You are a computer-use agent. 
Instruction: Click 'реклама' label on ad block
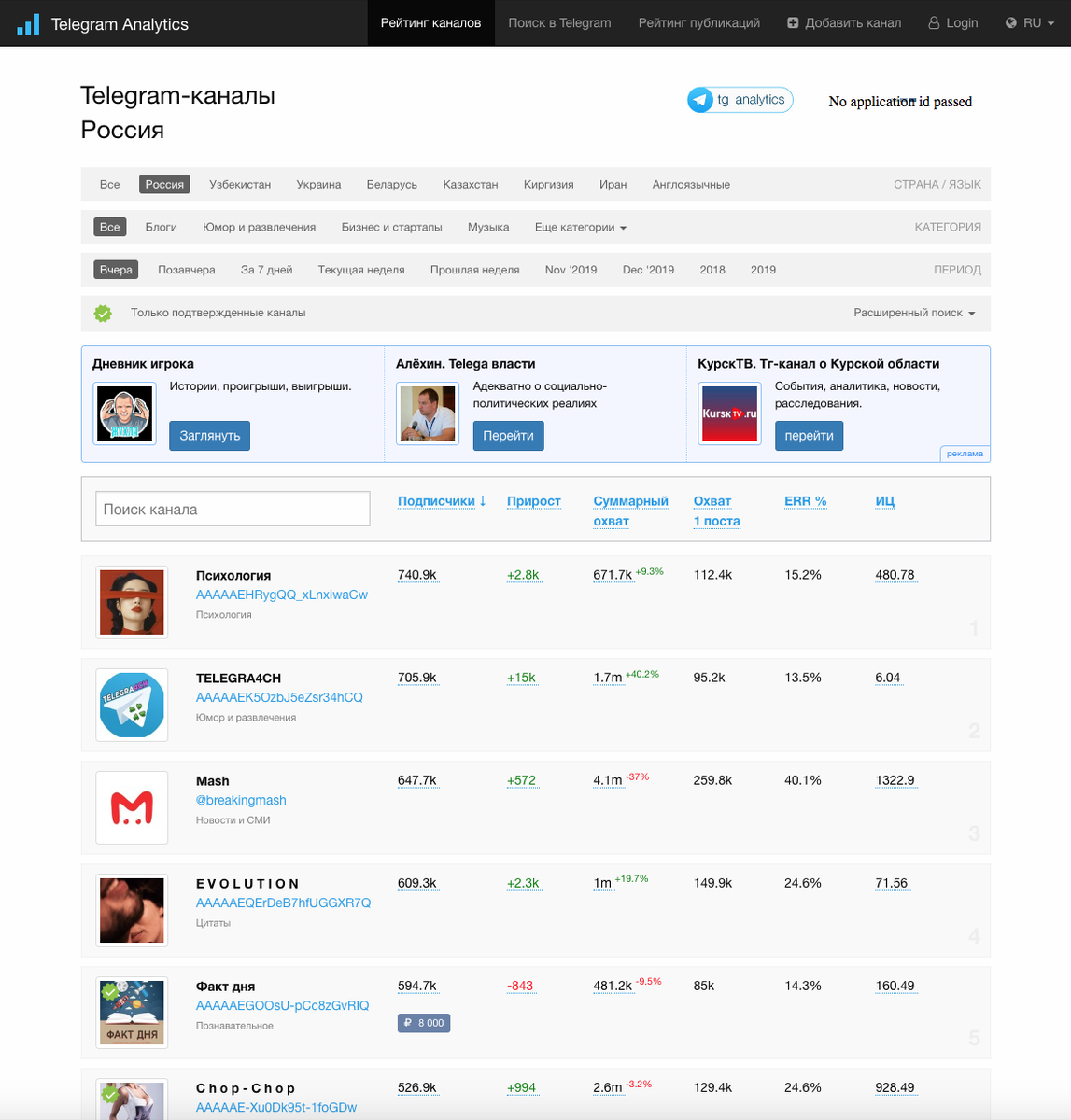point(965,454)
